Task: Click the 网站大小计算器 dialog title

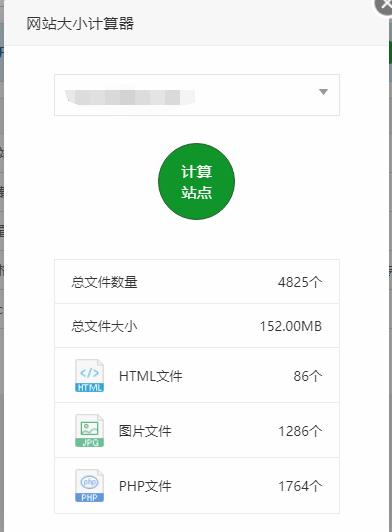Action: [x=80, y=24]
